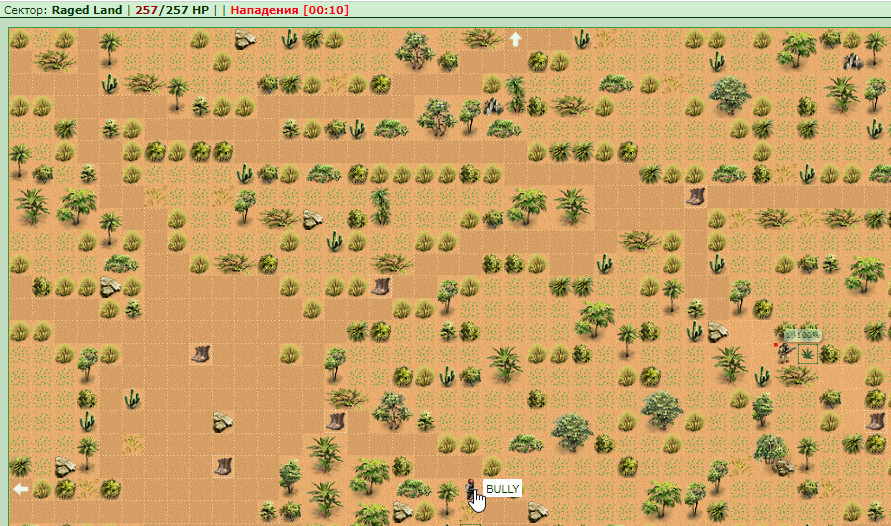Click the topmost boot icon on the map
Viewport: 891px width, 526px height.
click(x=696, y=197)
